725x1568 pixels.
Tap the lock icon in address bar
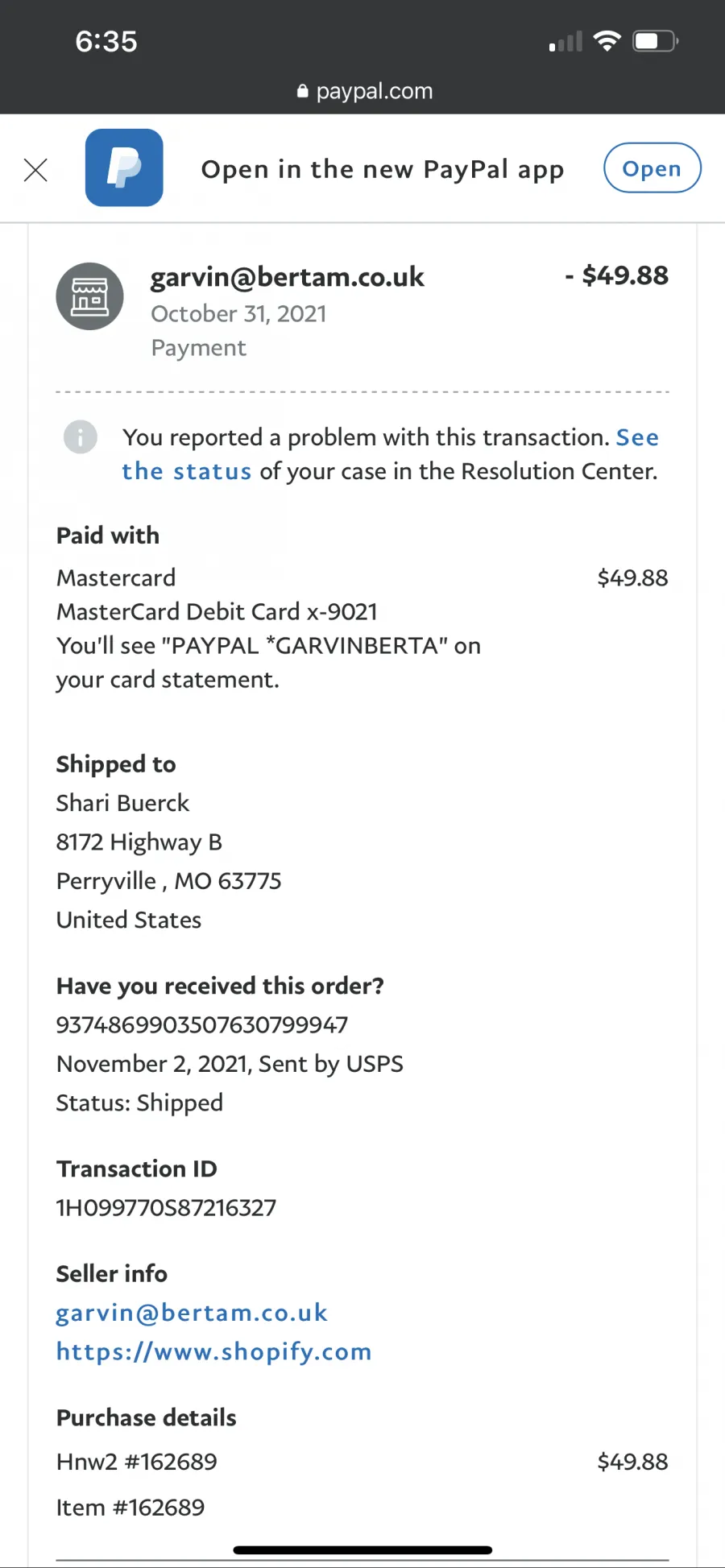303,91
